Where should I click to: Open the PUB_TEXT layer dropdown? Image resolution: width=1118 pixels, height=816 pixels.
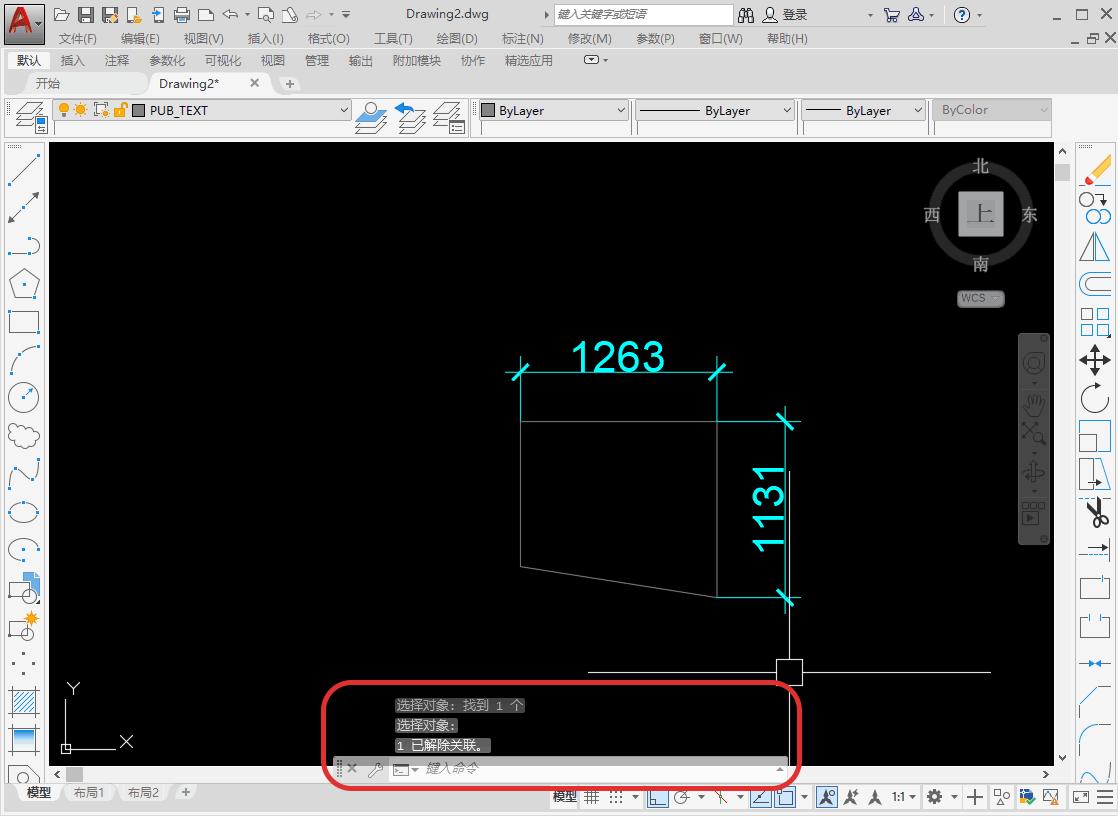click(x=343, y=111)
